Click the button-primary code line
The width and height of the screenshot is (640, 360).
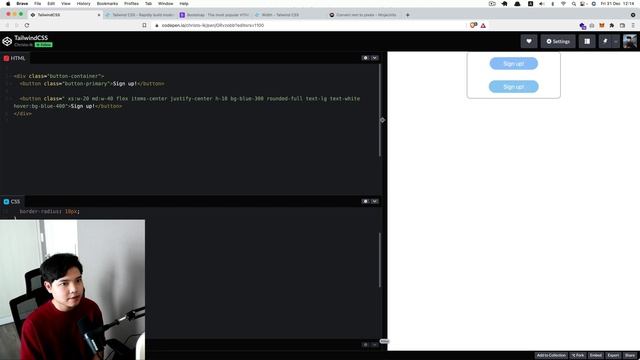click(x=92, y=84)
